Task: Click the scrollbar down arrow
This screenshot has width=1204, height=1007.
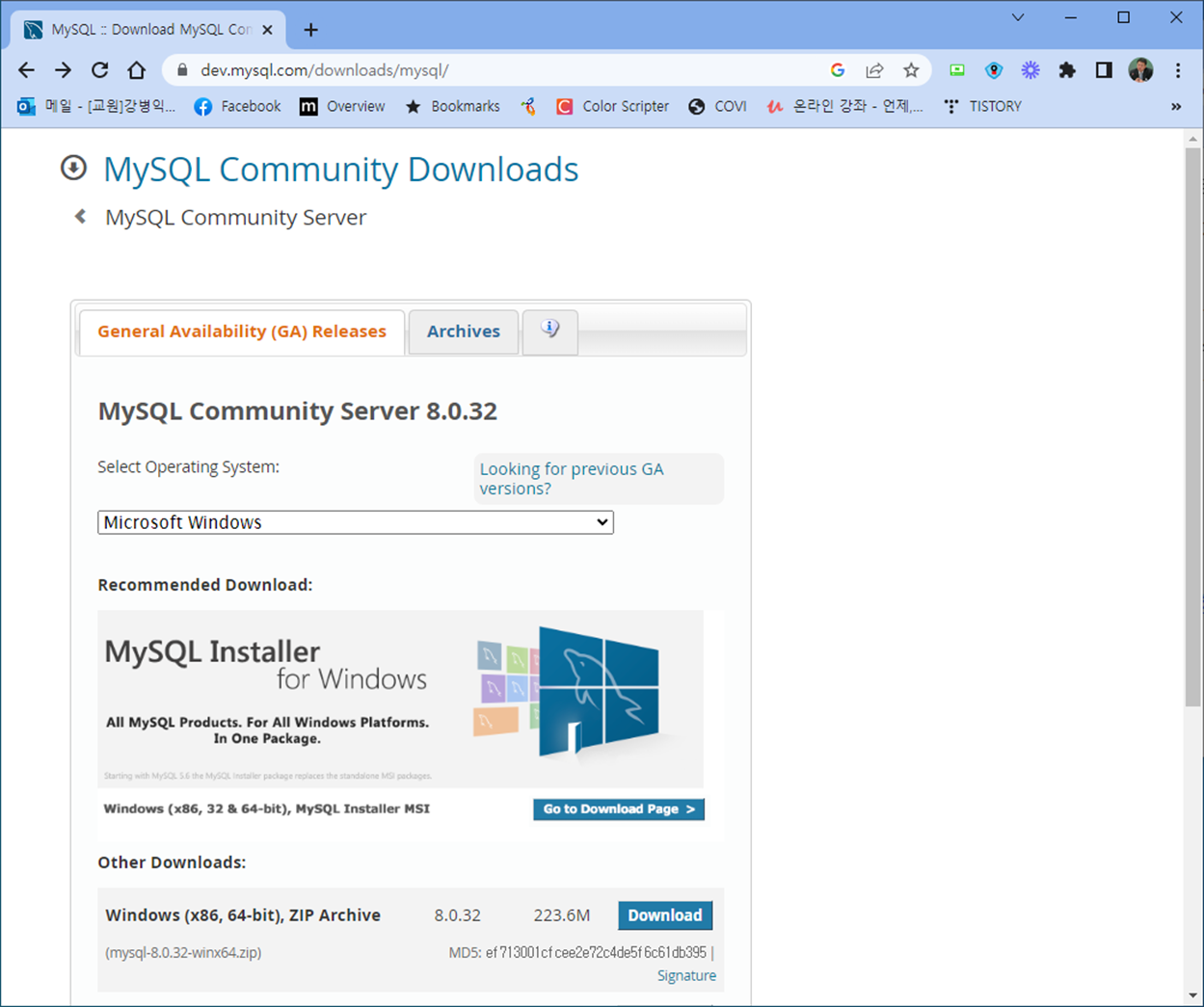Action: pos(1192,995)
